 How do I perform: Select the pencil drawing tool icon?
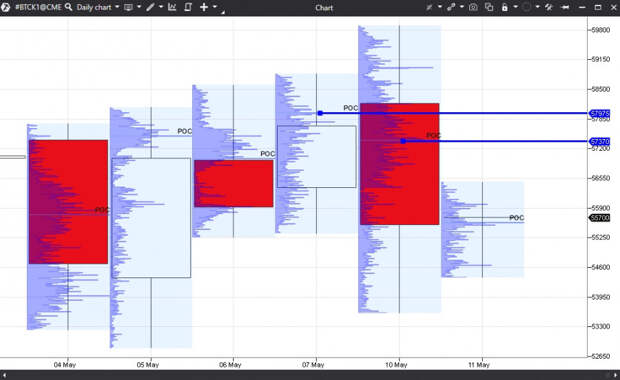click(x=151, y=7)
